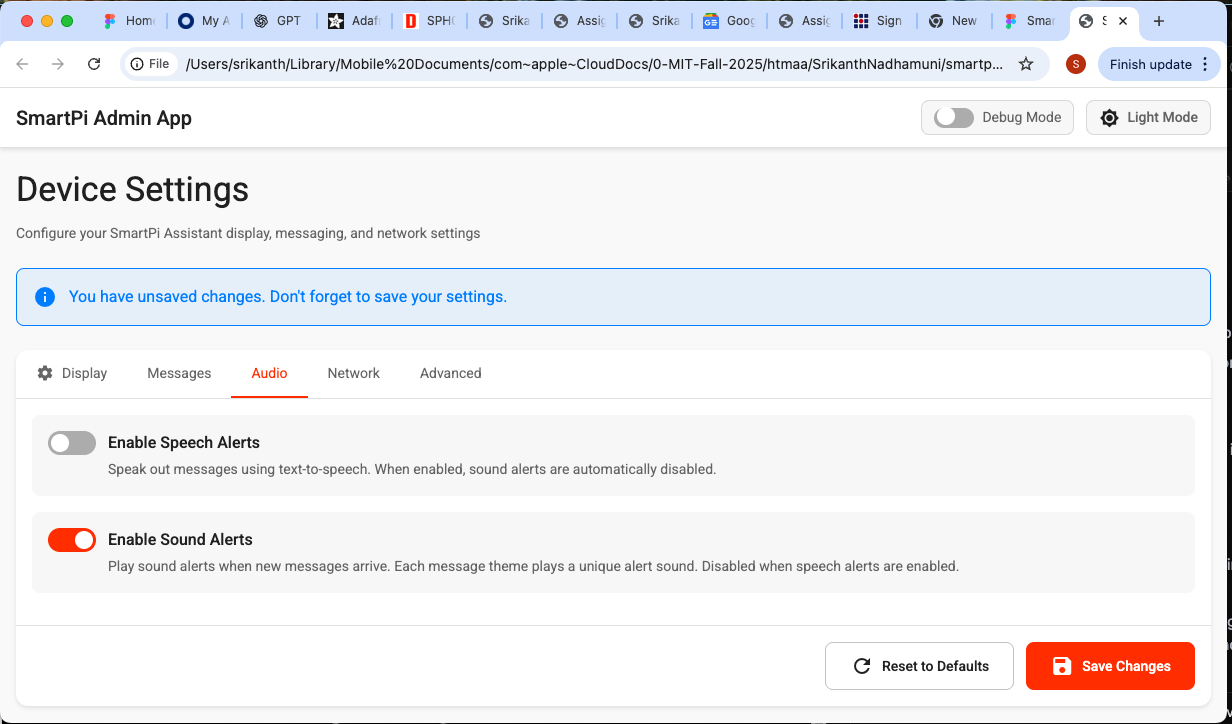Enable Debug Mode
1232x724 pixels.
click(x=952, y=117)
